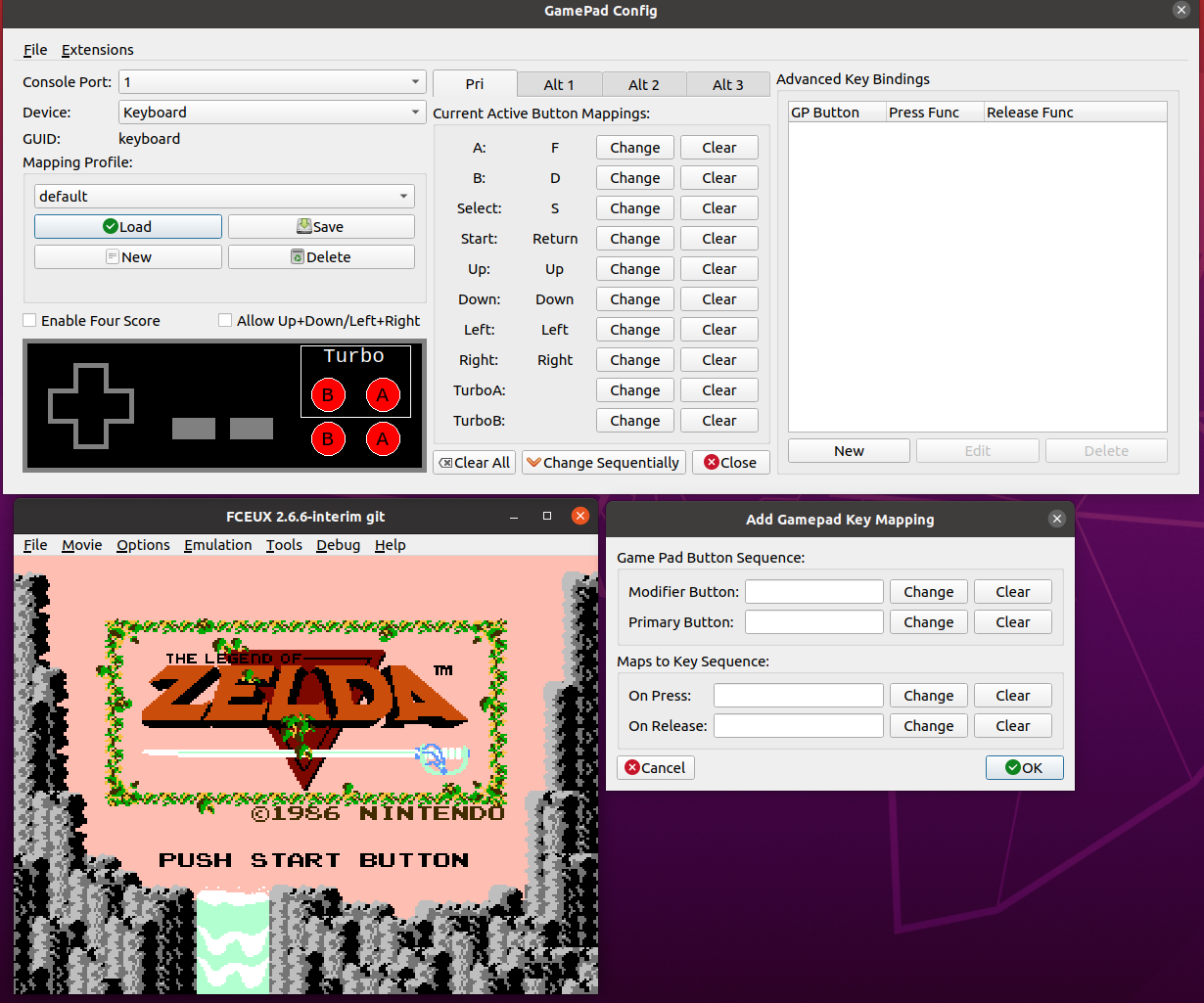Viewport: 1204px width, 1003px height.
Task: Change the A button key mapping
Action: (634, 147)
